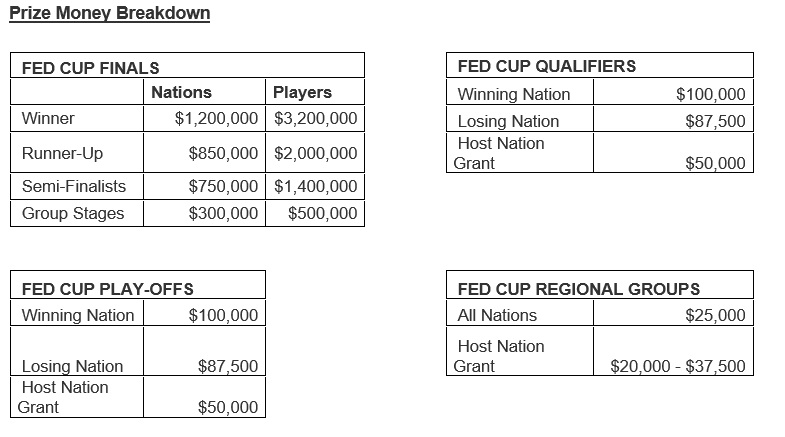The width and height of the screenshot is (785, 437).
Task: Select the FED CUP FINALS table title
Action: point(90,68)
